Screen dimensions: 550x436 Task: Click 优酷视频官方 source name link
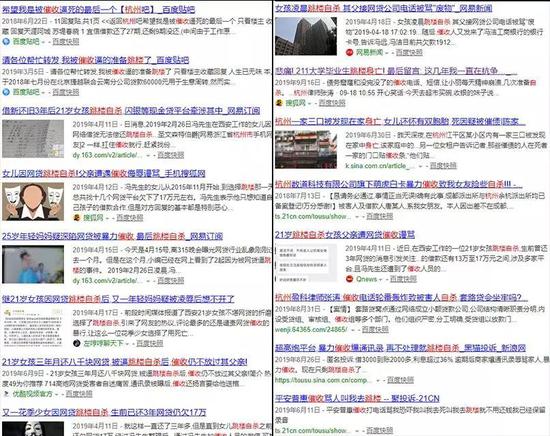point(33,394)
